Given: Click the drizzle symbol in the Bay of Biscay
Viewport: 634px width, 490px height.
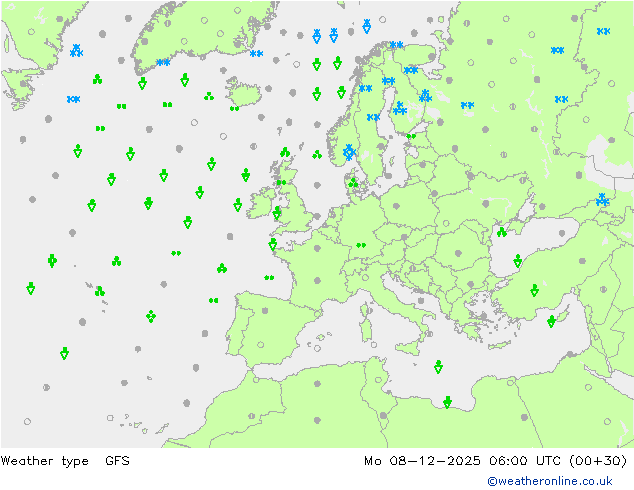Looking at the screenshot, I should [x=269, y=277].
